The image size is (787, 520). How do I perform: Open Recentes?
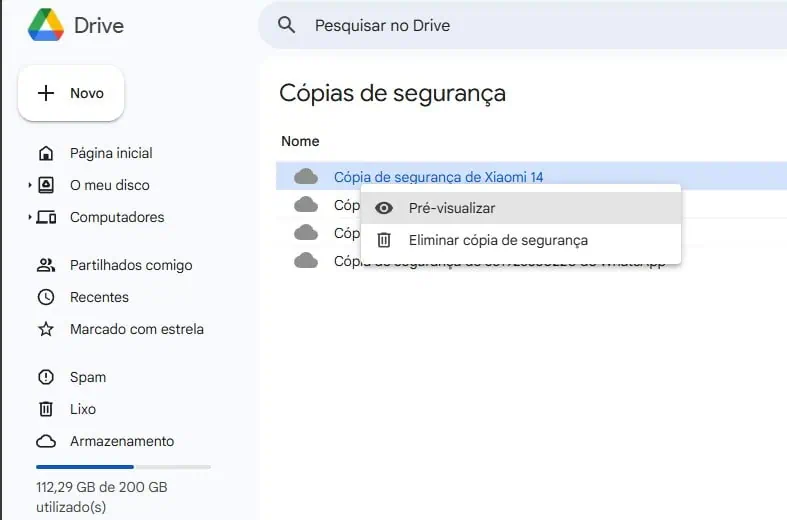point(99,297)
